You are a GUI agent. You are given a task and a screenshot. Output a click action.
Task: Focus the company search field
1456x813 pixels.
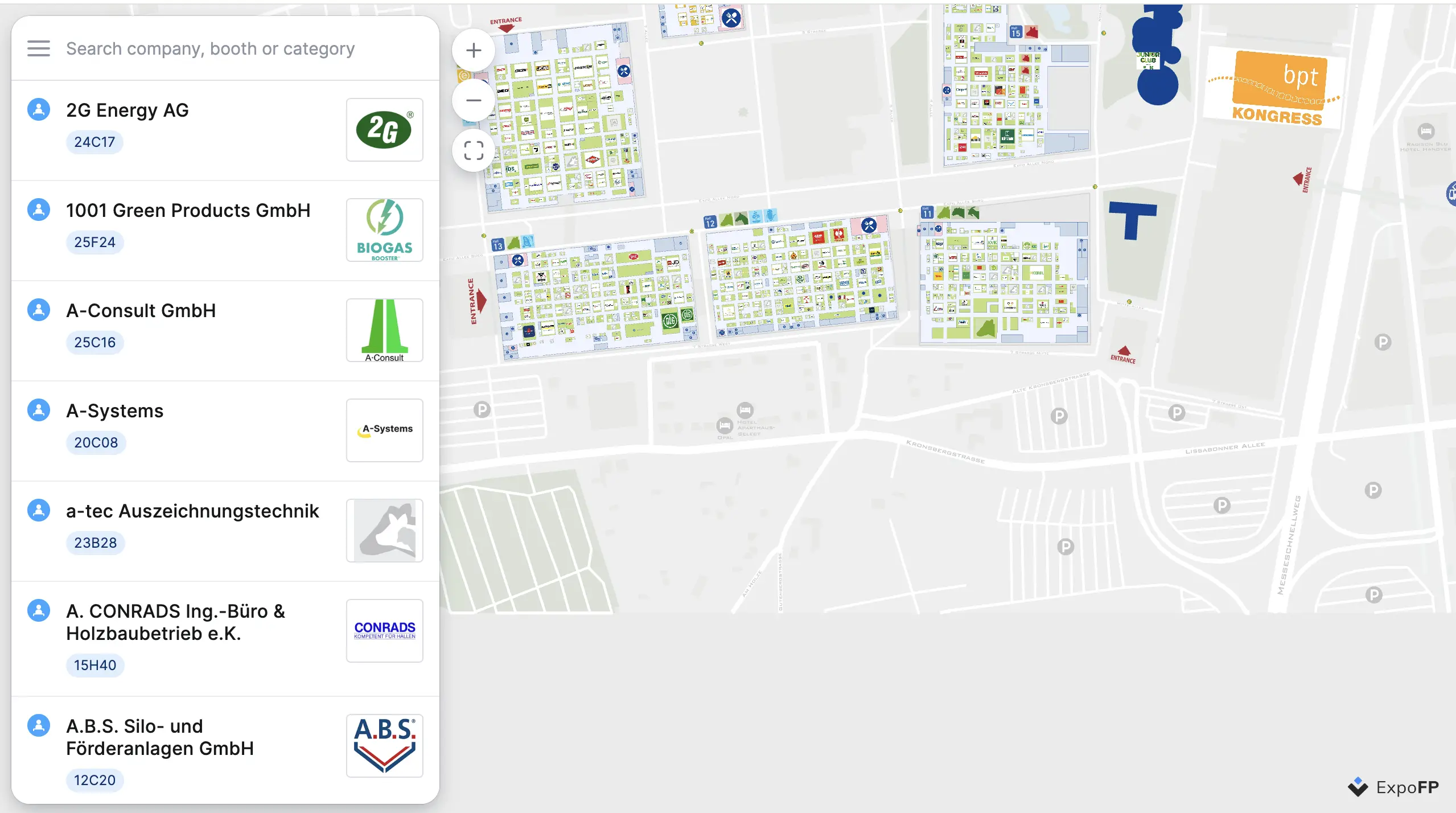(x=211, y=48)
